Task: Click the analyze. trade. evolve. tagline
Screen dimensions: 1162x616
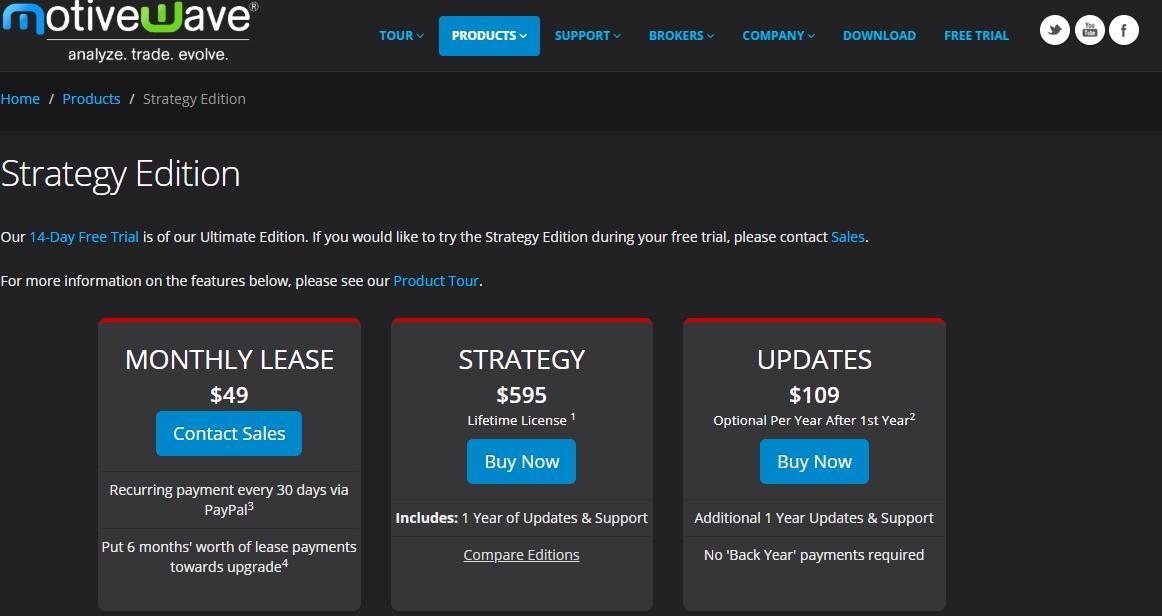Action: coord(148,55)
